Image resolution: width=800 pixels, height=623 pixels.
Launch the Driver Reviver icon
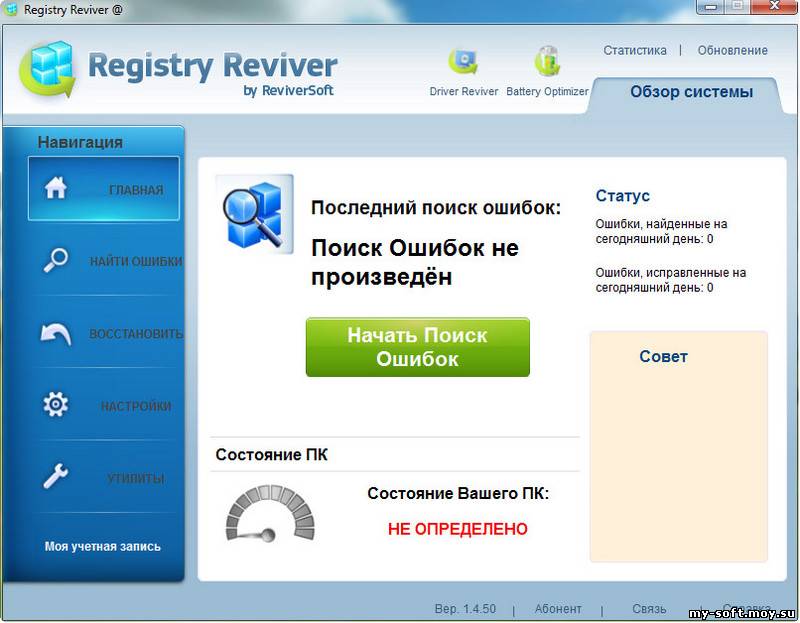[x=463, y=62]
